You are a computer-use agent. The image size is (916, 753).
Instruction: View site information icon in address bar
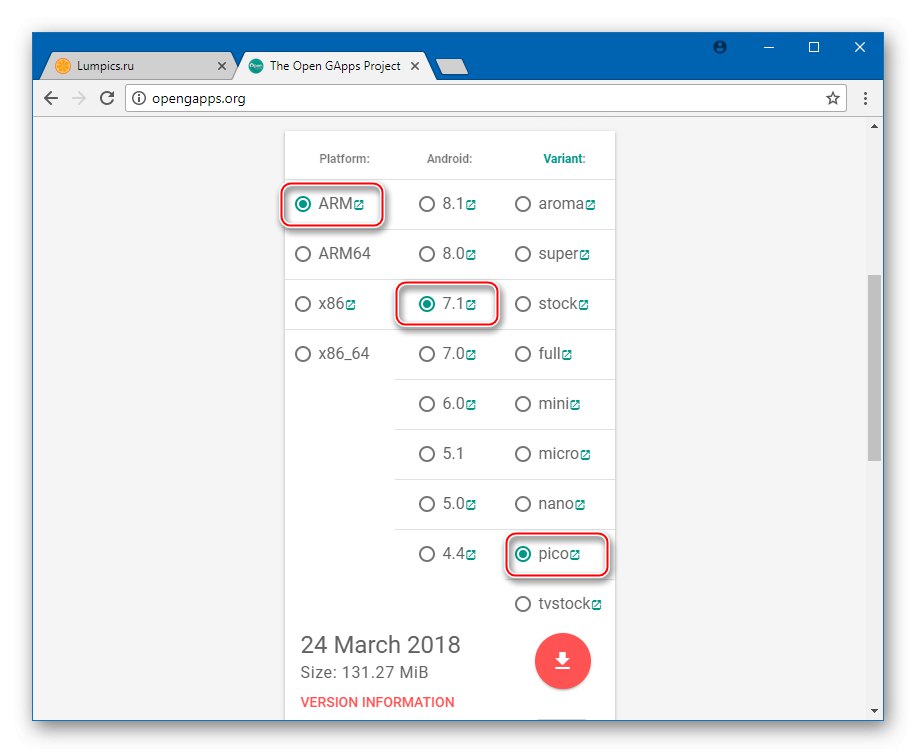pyautogui.click(x=138, y=98)
